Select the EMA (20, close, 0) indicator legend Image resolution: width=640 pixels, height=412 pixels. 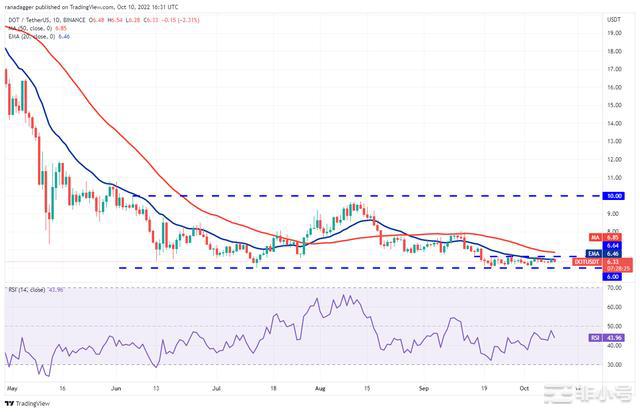[x=32, y=34]
